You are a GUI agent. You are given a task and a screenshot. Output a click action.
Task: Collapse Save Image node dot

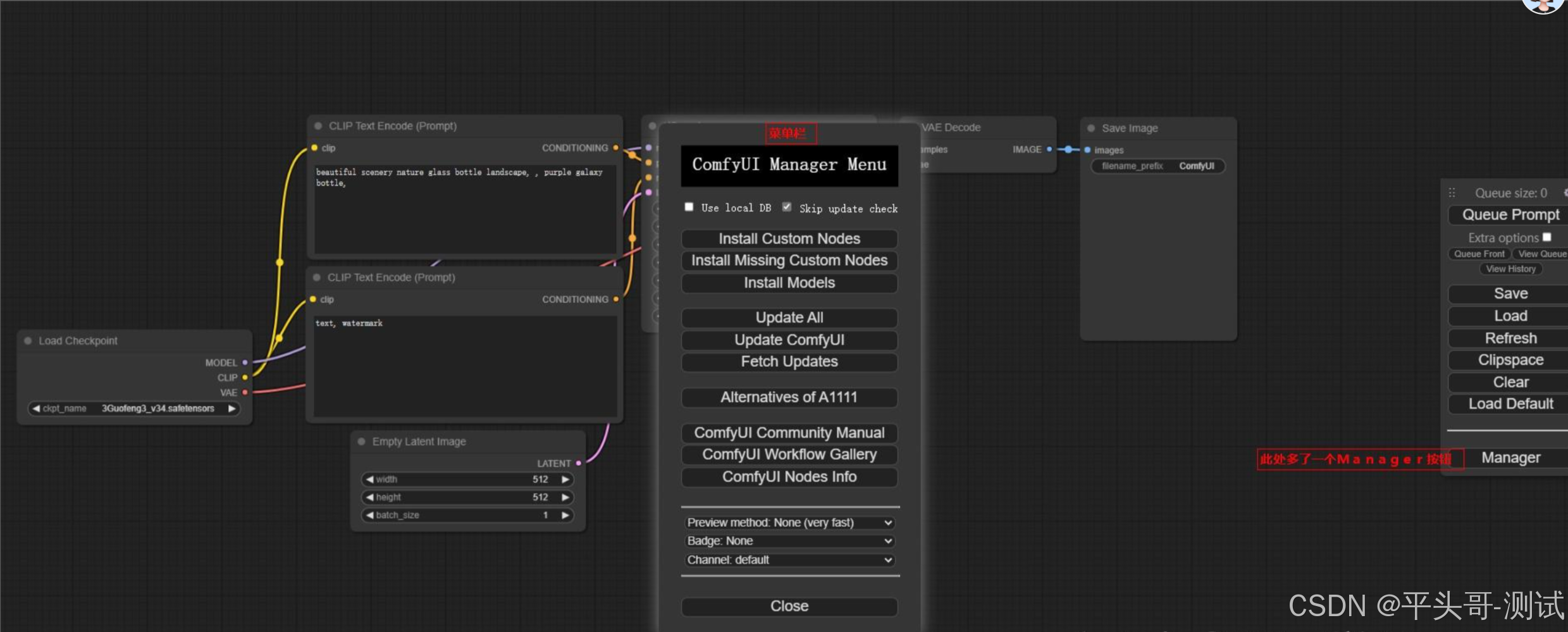(1091, 128)
